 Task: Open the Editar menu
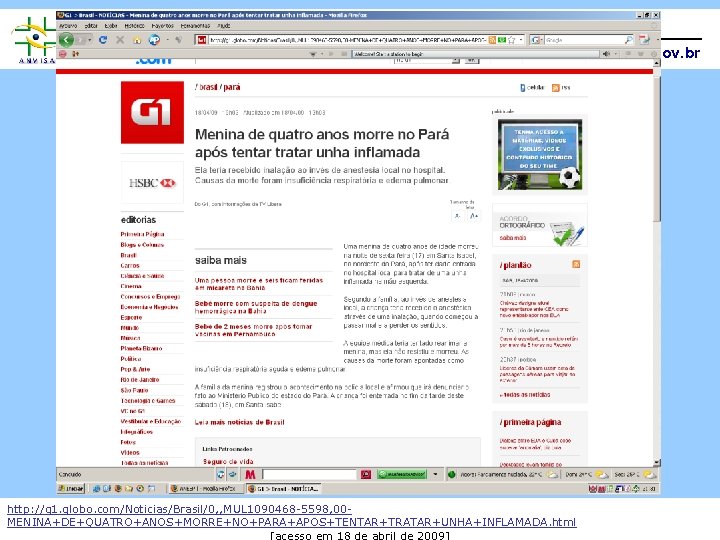[91, 26]
